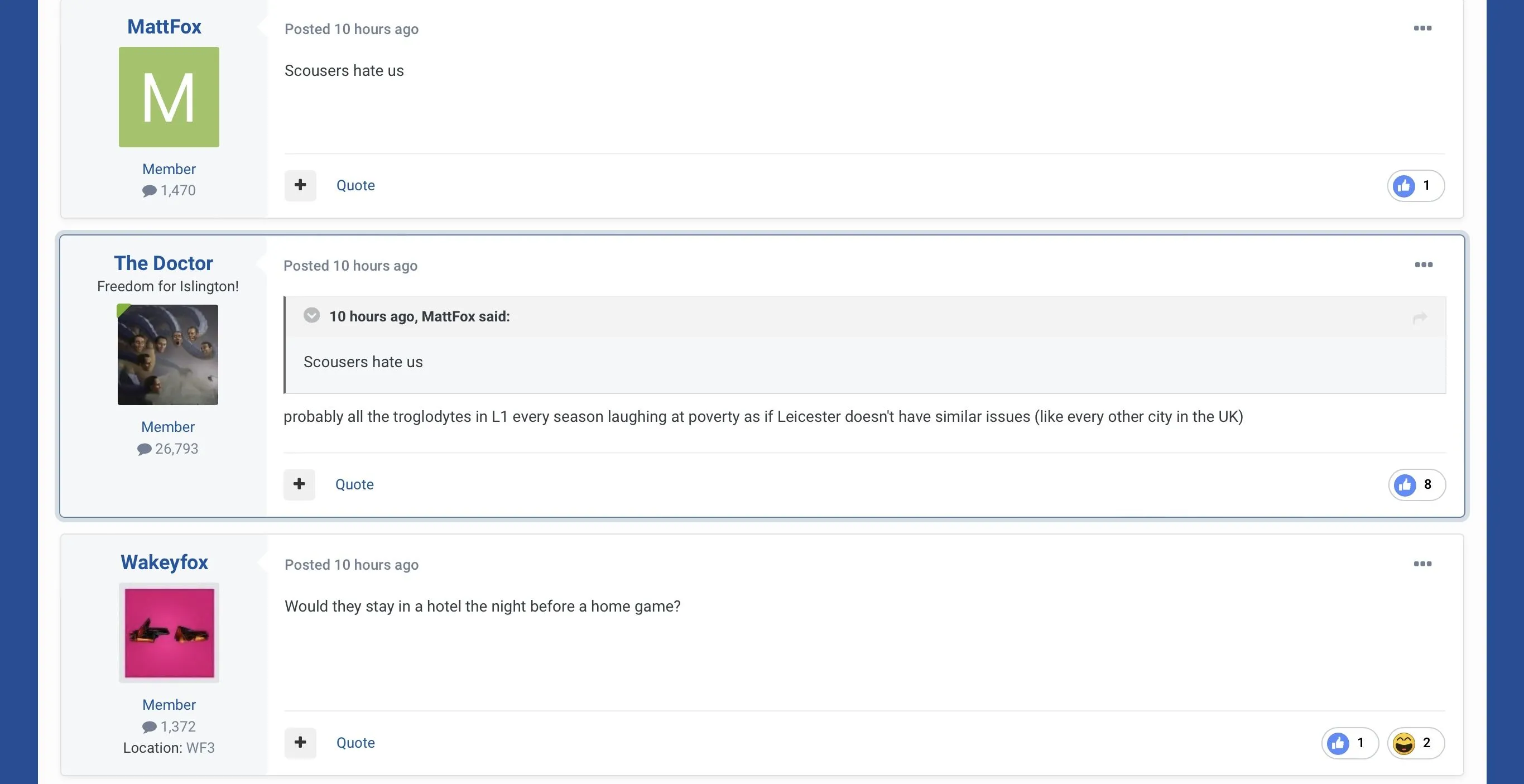Image resolution: width=1524 pixels, height=784 pixels.
Task: Toggle multiquote plus on MattFox's post
Action: pyautogui.click(x=301, y=185)
